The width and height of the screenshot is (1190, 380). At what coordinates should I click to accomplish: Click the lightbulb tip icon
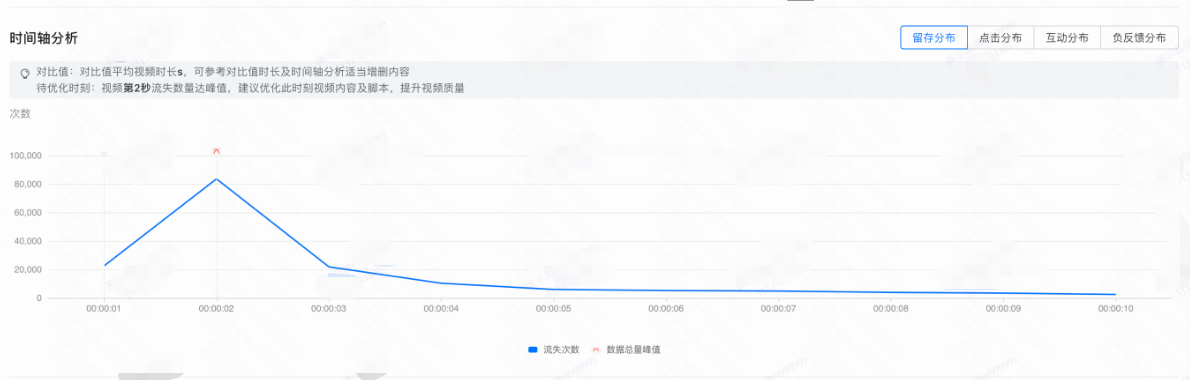tap(24, 73)
